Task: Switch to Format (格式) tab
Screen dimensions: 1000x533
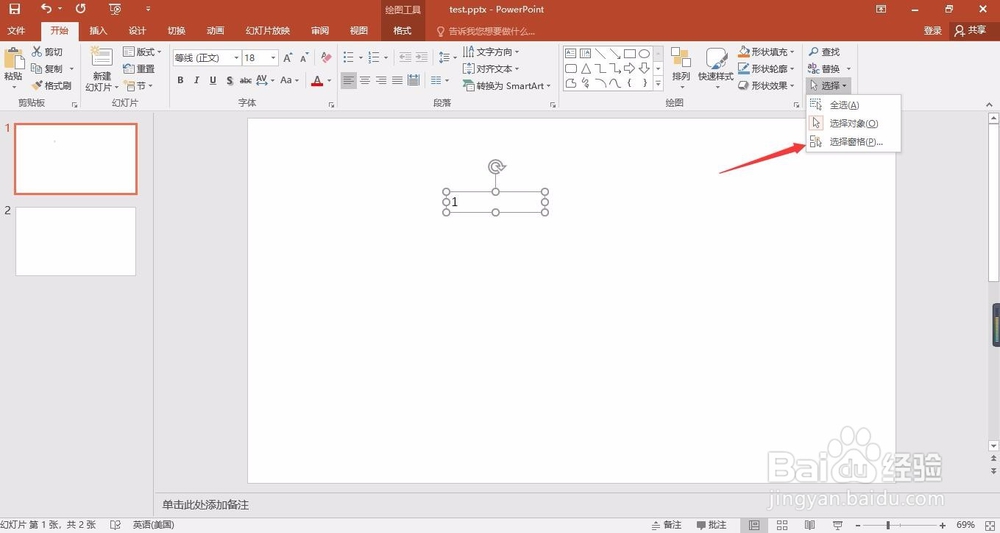Action: (402, 31)
